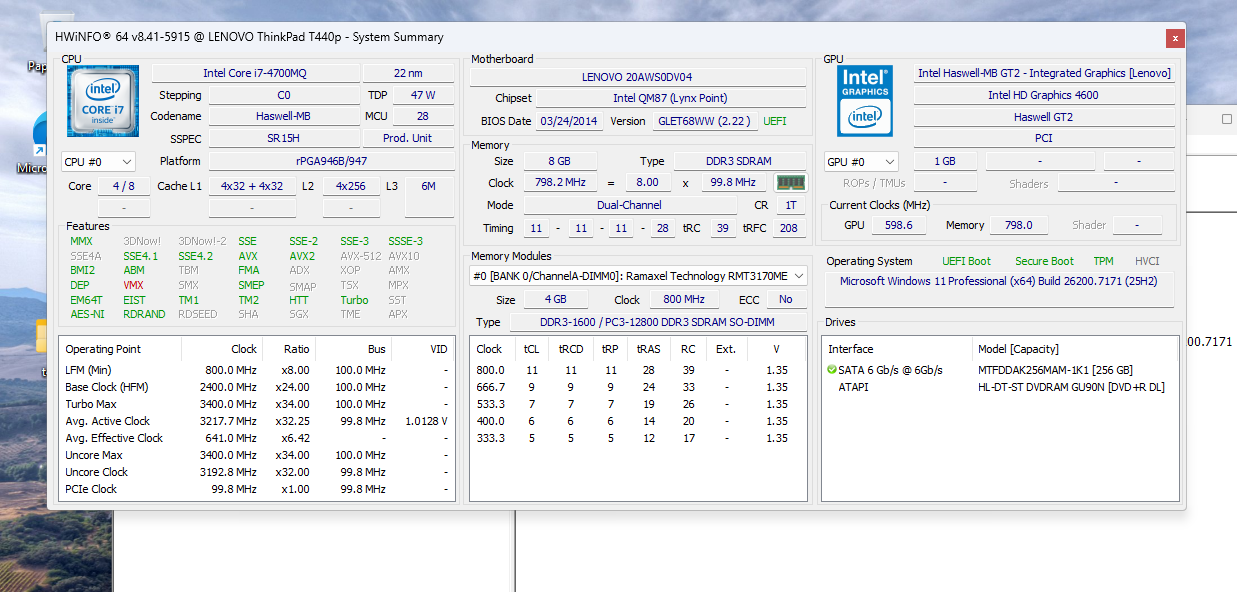Click the Intel Core i7-4700MQ name field

(x=254, y=73)
